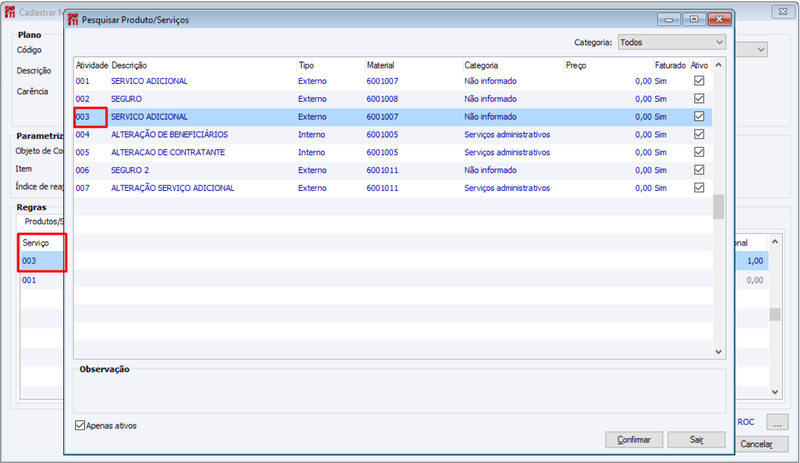Viewport: 800px width, 463px height.
Task: Click the Regras grid scrollbar thumb in background
Action: click(775, 314)
